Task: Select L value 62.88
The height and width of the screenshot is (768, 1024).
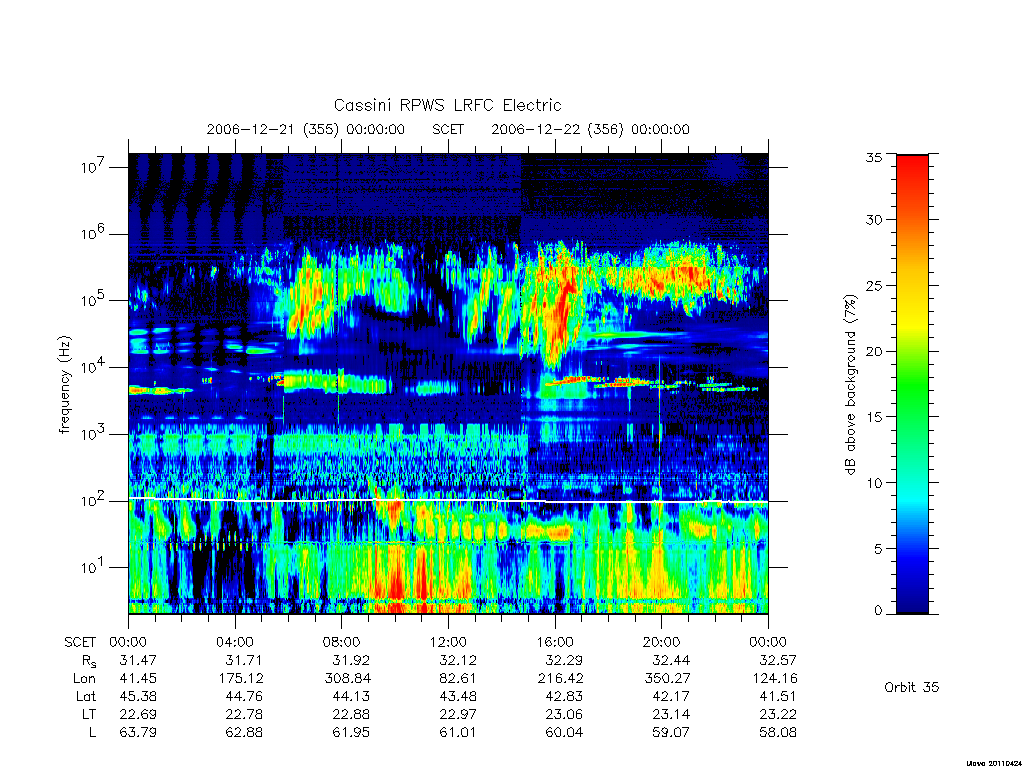Action: pyautogui.click(x=244, y=733)
